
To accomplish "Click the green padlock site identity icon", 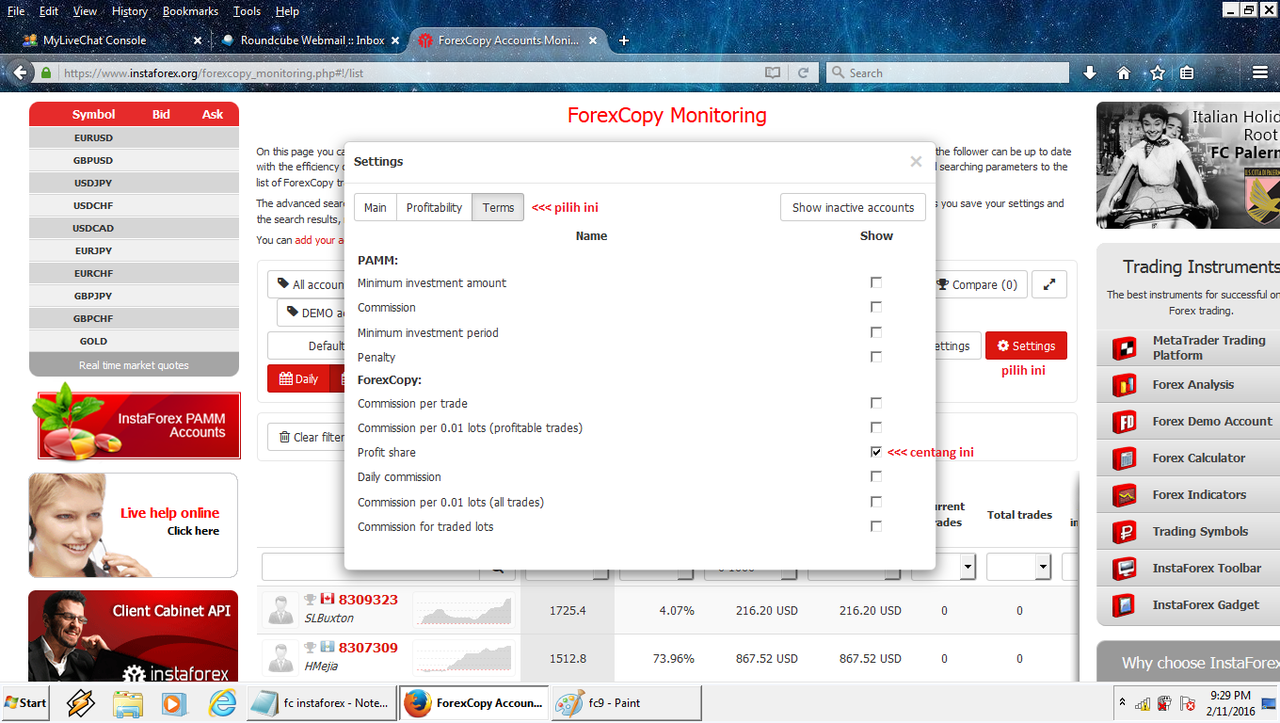I will tap(46, 73).
